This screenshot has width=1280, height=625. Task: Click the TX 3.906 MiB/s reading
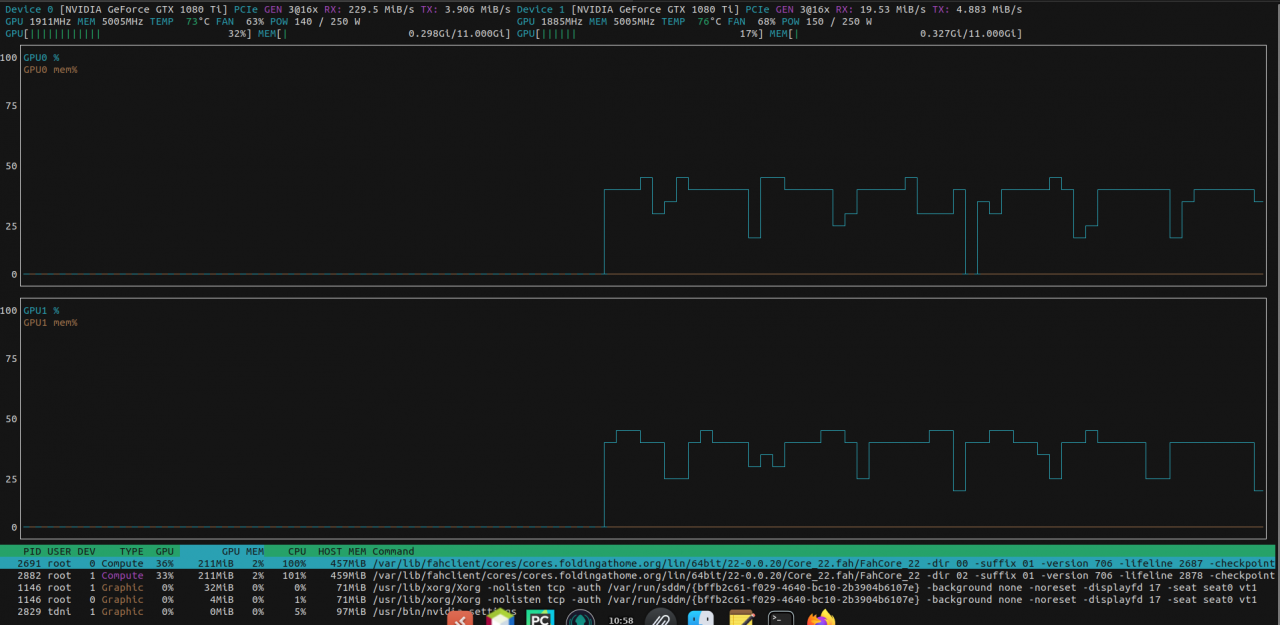465,9
